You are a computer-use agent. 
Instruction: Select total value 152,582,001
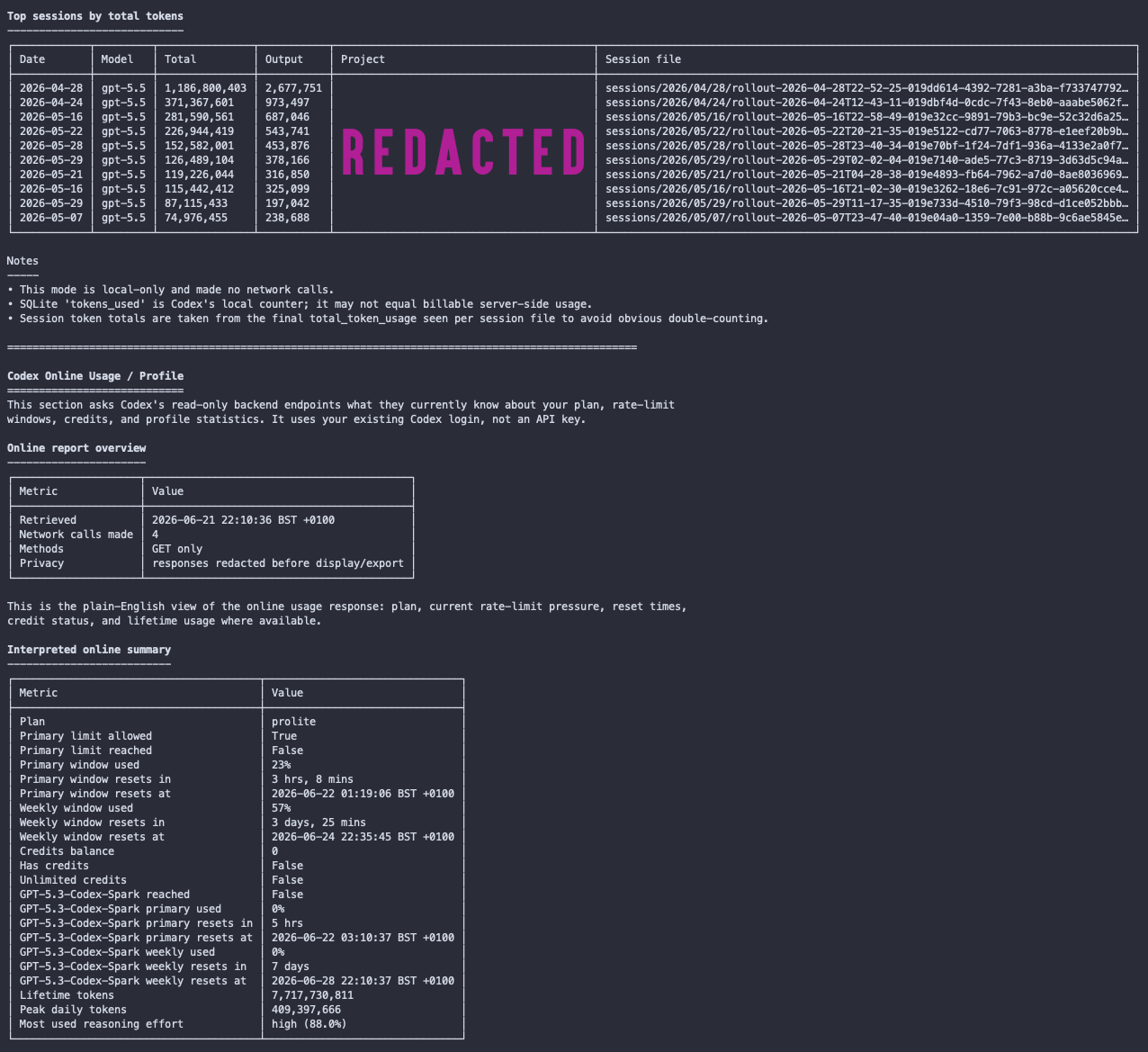tap(199, 146)
